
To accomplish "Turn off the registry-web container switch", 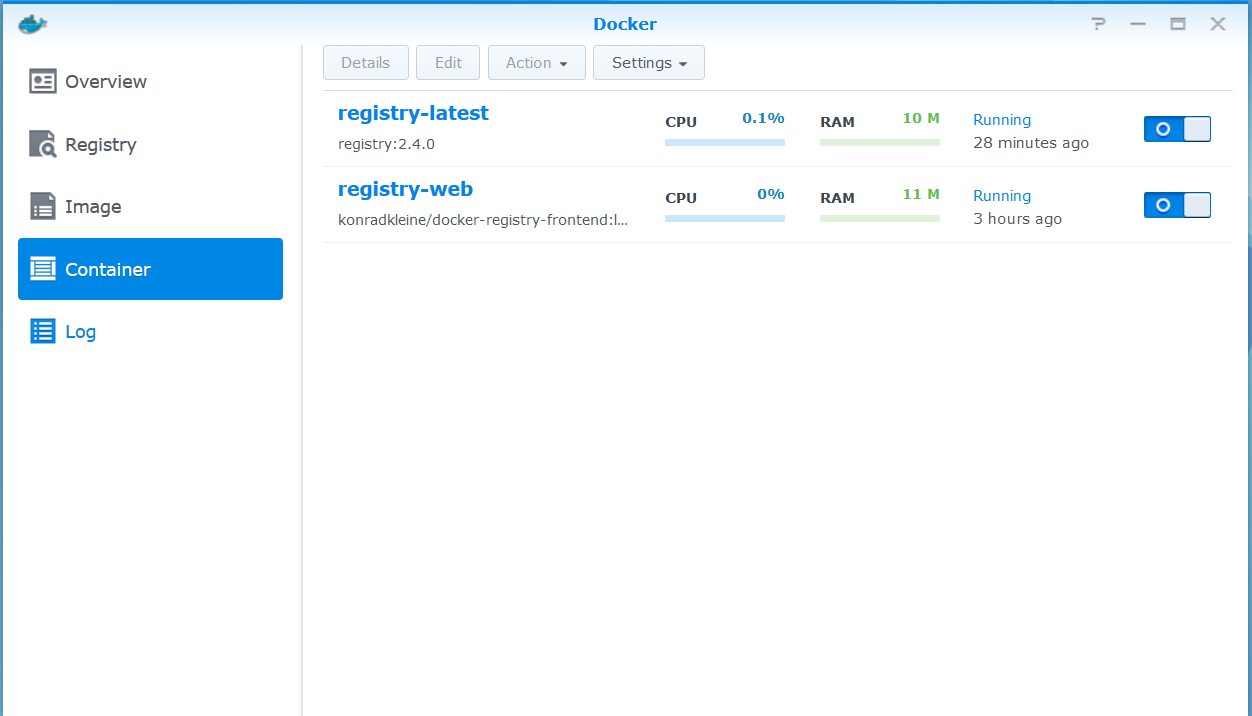I will 1177,205.
